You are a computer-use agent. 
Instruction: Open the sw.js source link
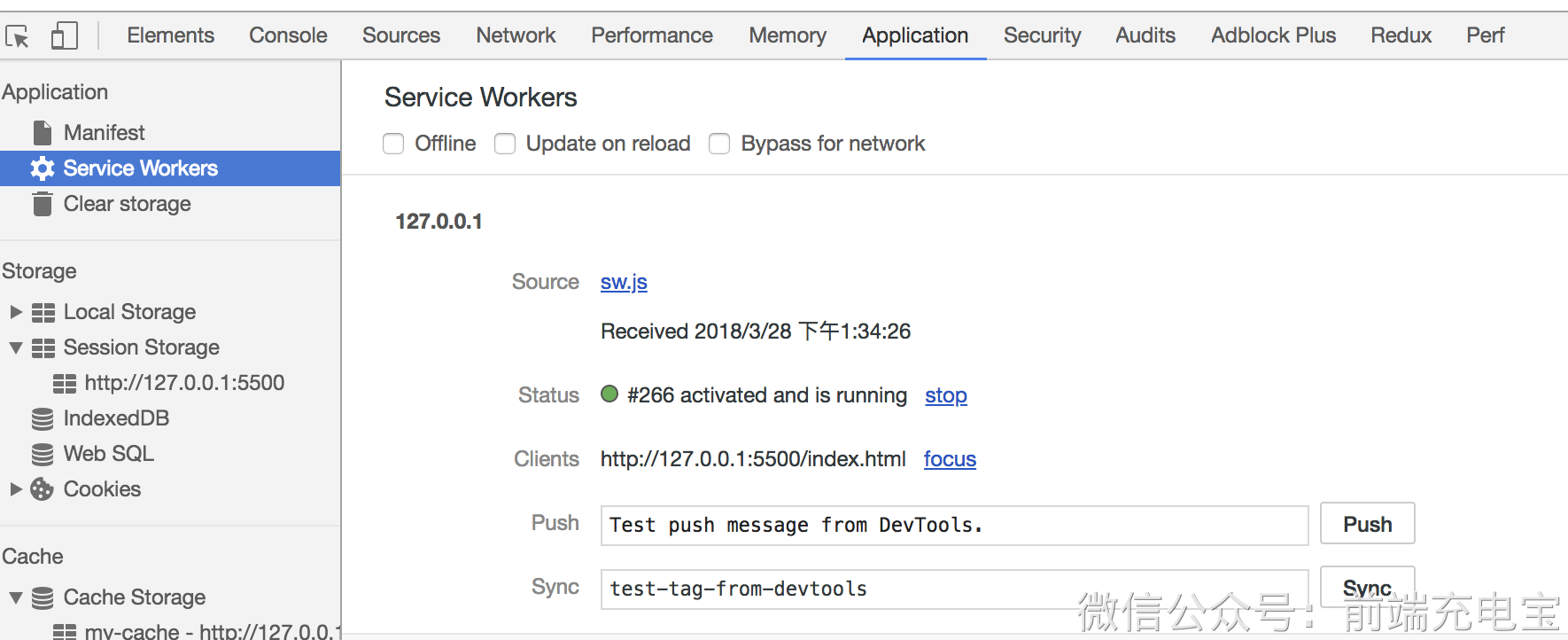point(624,282)
